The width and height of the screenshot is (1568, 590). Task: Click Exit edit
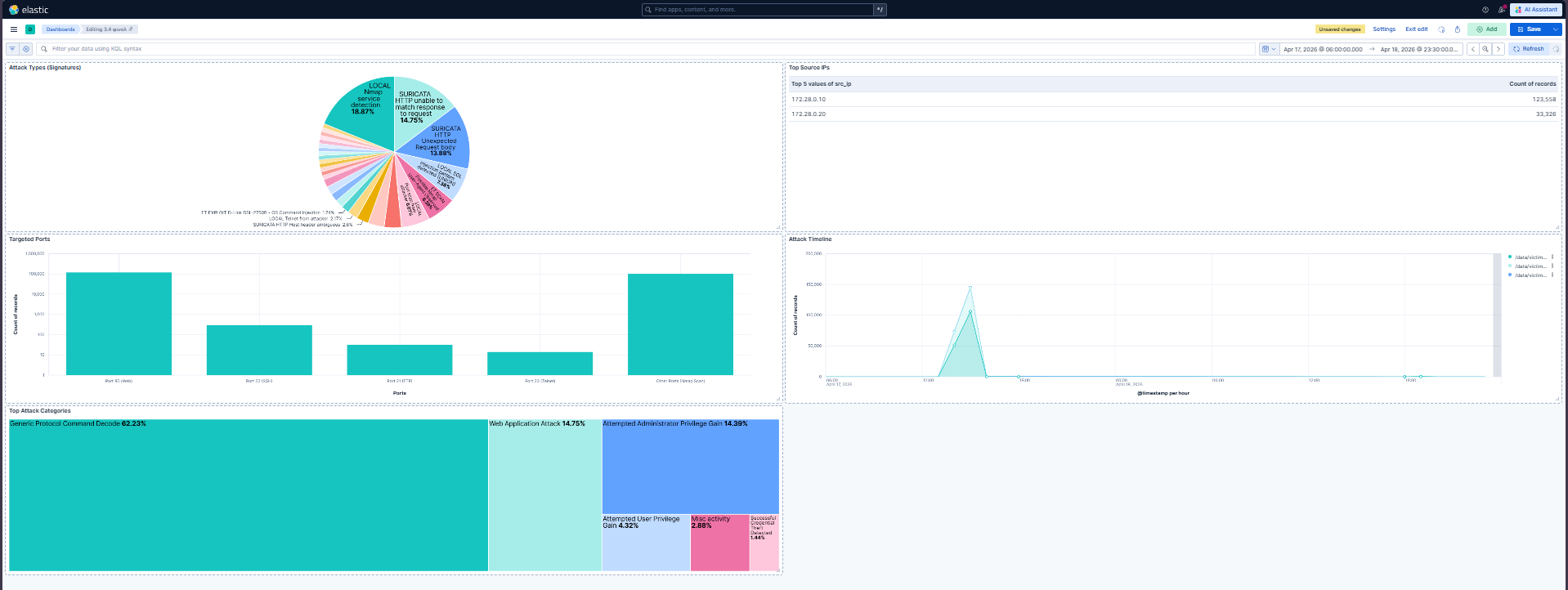[1417, 29]
